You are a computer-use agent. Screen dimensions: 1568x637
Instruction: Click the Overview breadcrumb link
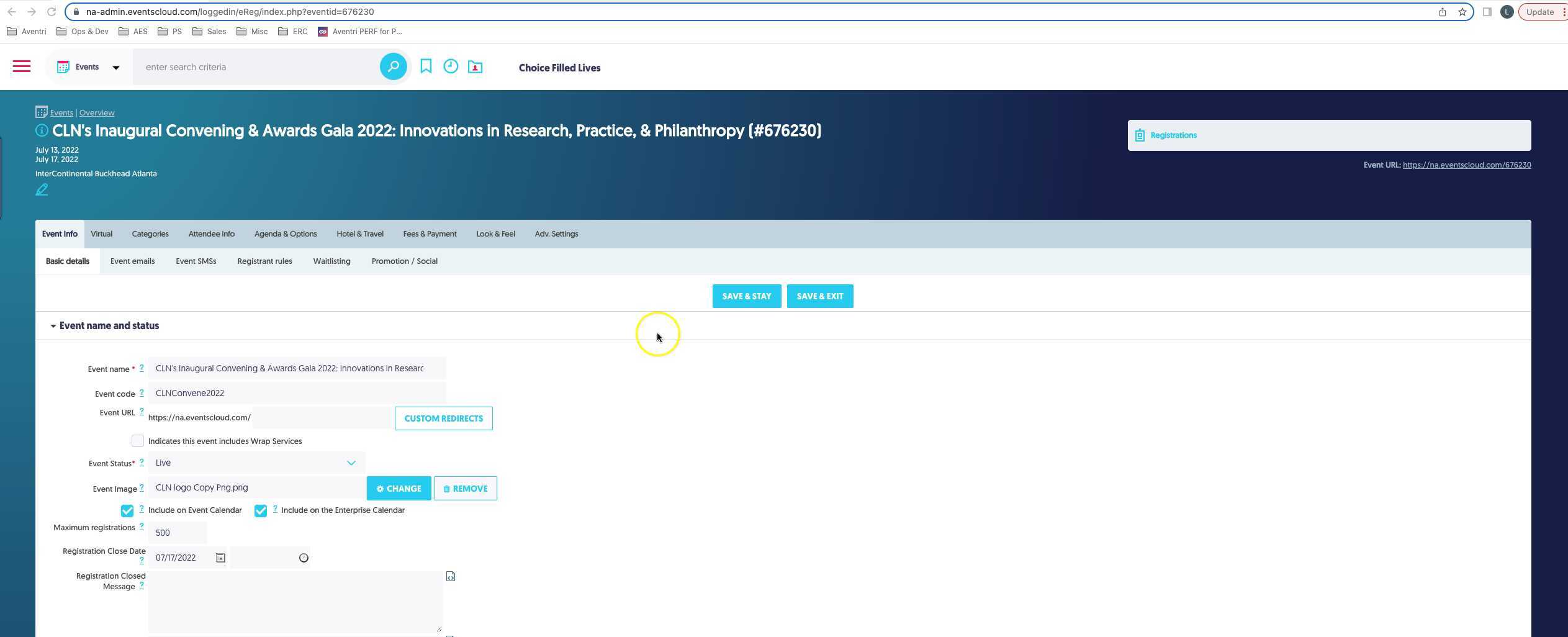[x=97, y=113]
